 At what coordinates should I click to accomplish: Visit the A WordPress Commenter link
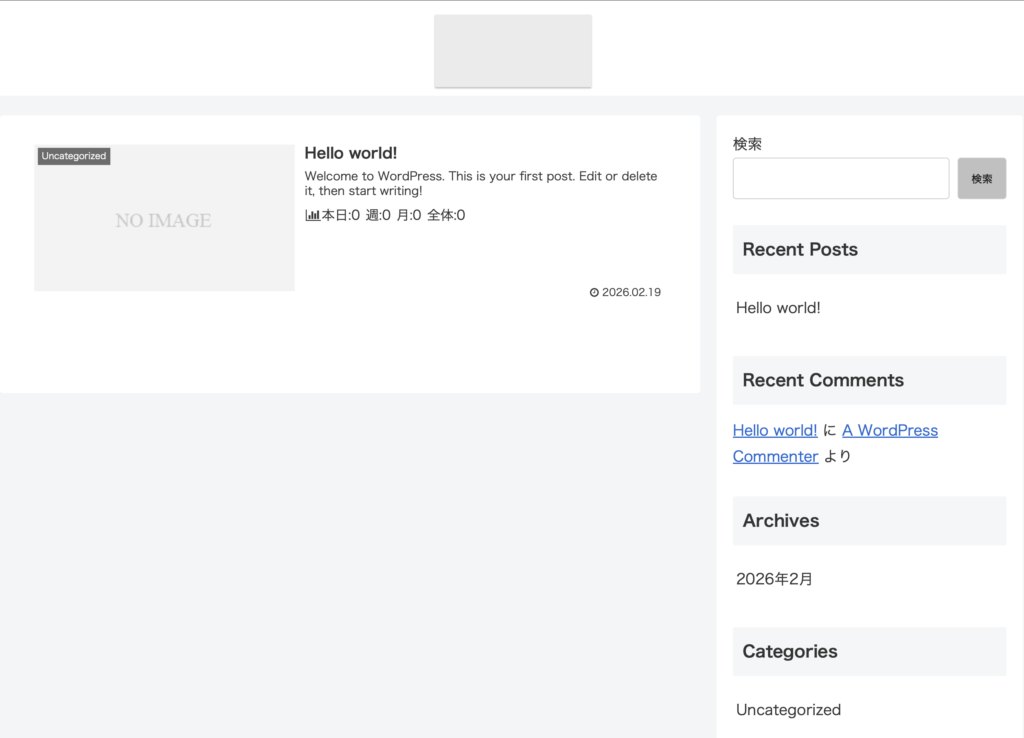click(x=889, y=430)
